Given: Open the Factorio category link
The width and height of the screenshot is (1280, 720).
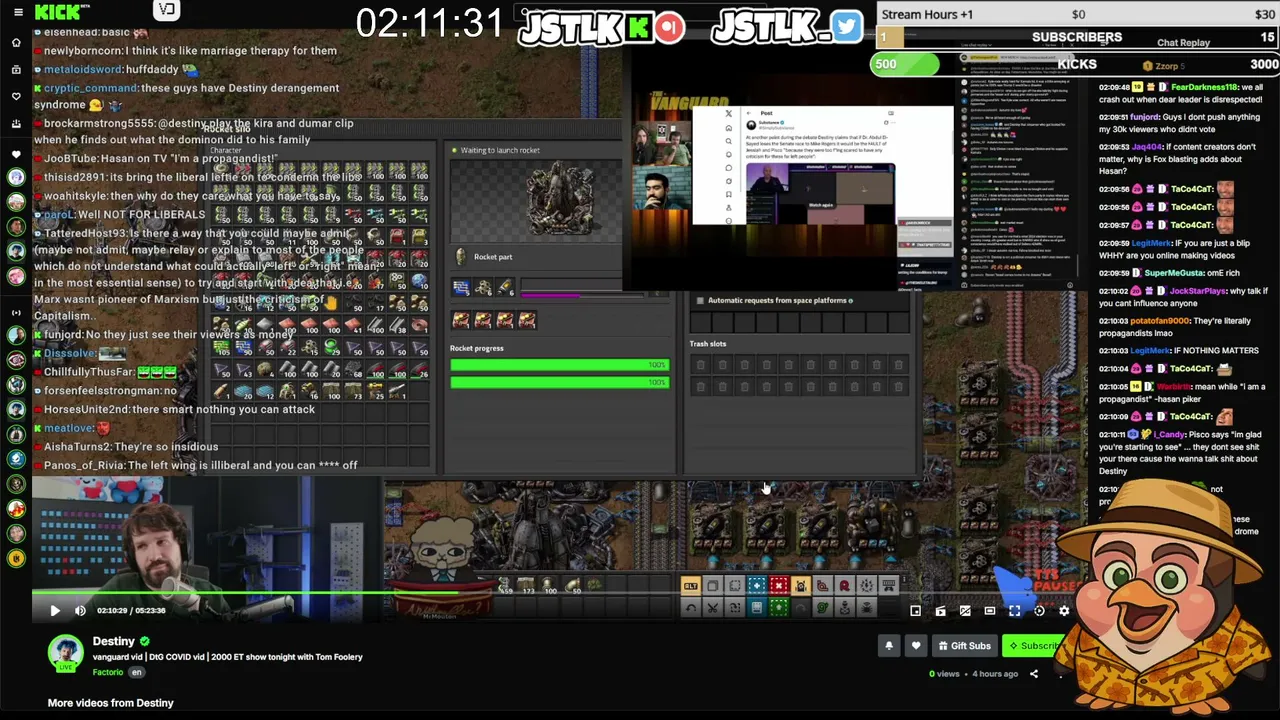Looking at the screenshot, I should pos(108,672).
